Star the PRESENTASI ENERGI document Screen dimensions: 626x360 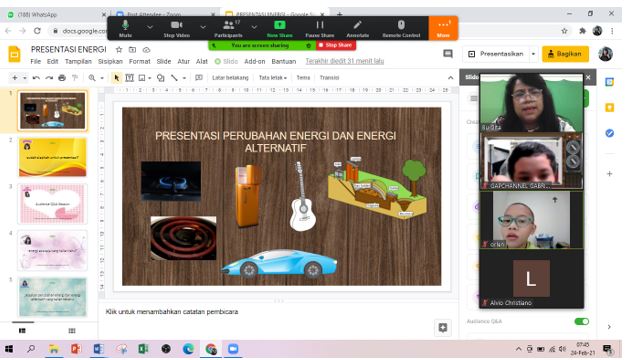click(x=119, y=49)
